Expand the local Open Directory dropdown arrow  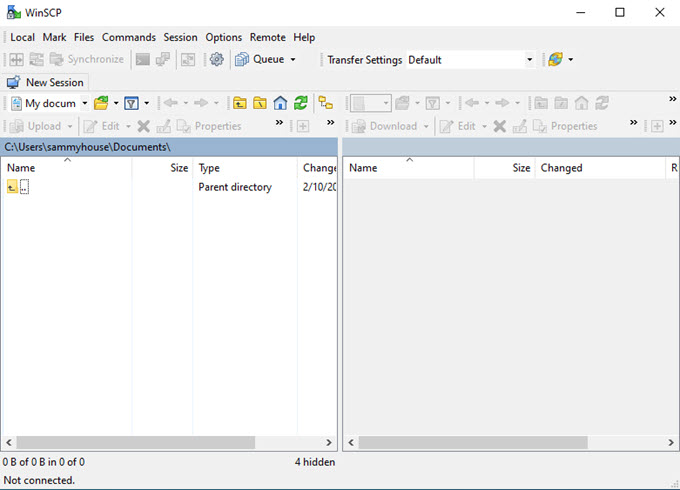pyautogui.click(x=116, y=103)
